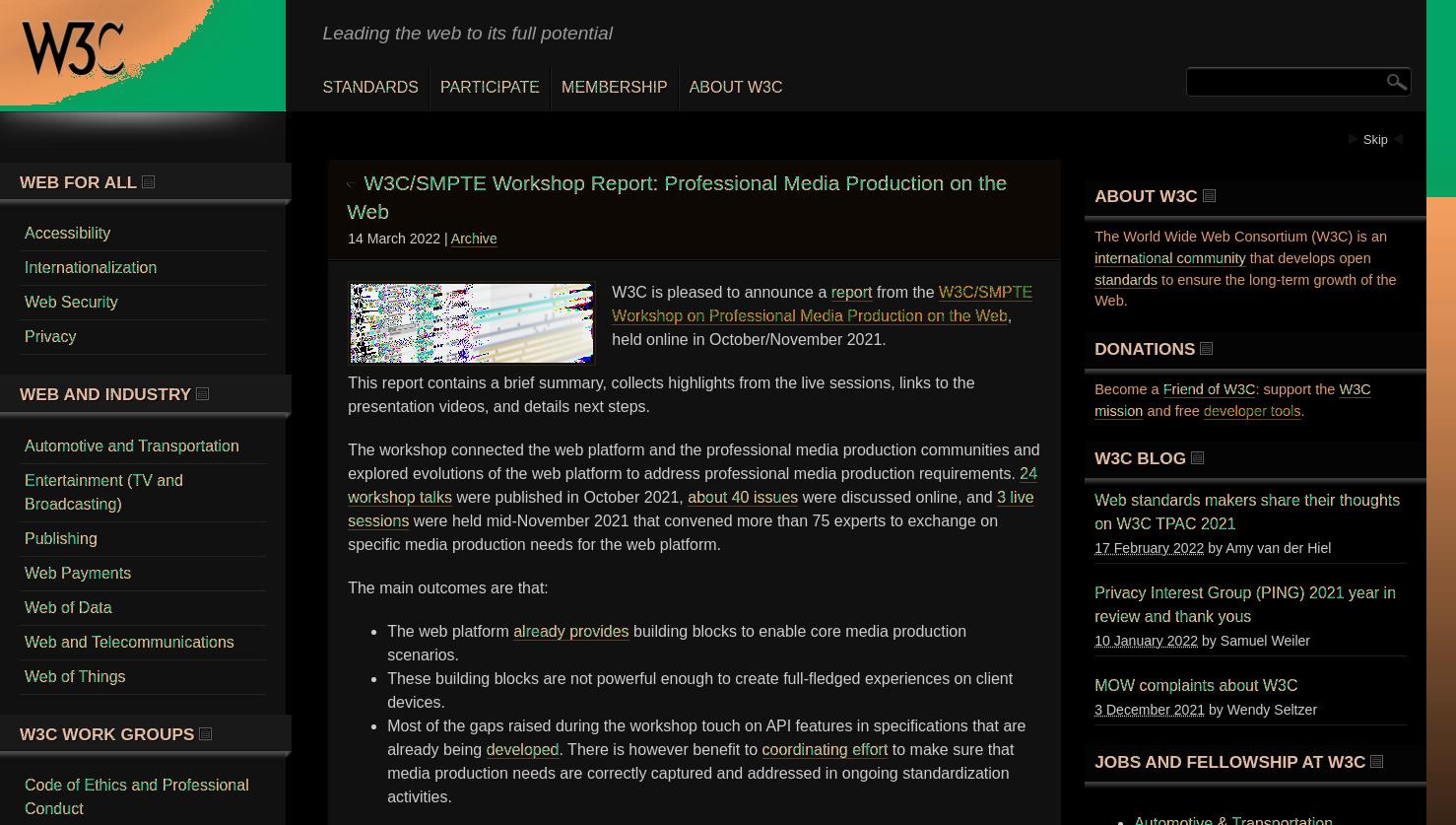Open Automotive and Transportation in sidebar
1456x825 pixels.
click(x=132, y=447)
